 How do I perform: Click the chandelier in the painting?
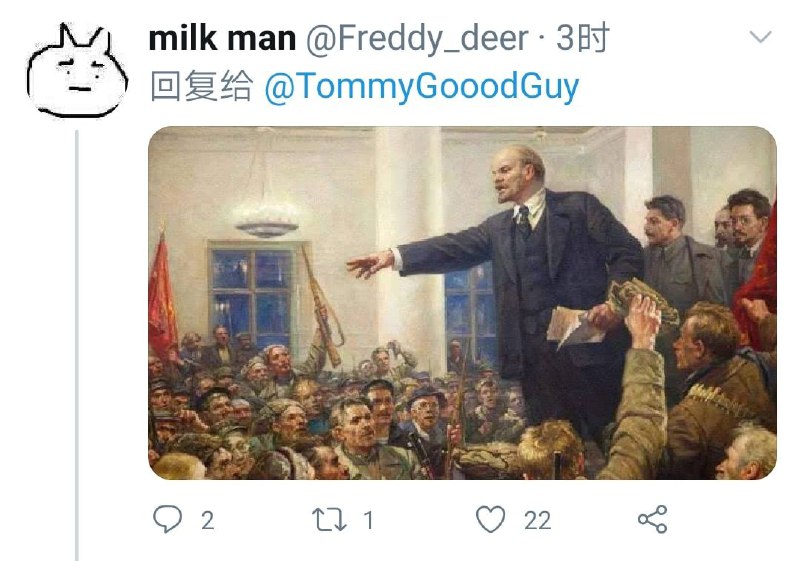[267, 217]
